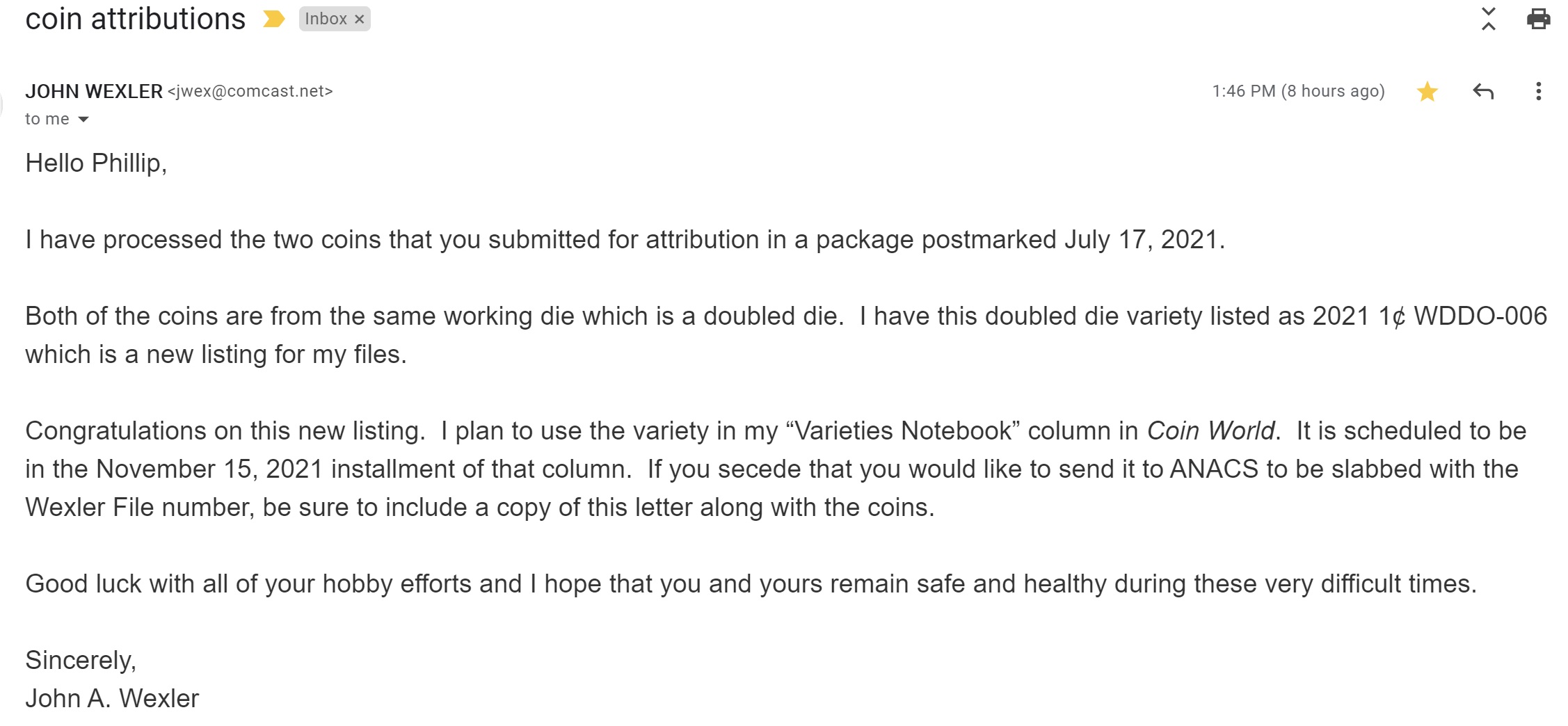The image size is (1568, 726).
Task: Click the "to me" recipient text
Action: pyautogui.click(x=47, y=119)
